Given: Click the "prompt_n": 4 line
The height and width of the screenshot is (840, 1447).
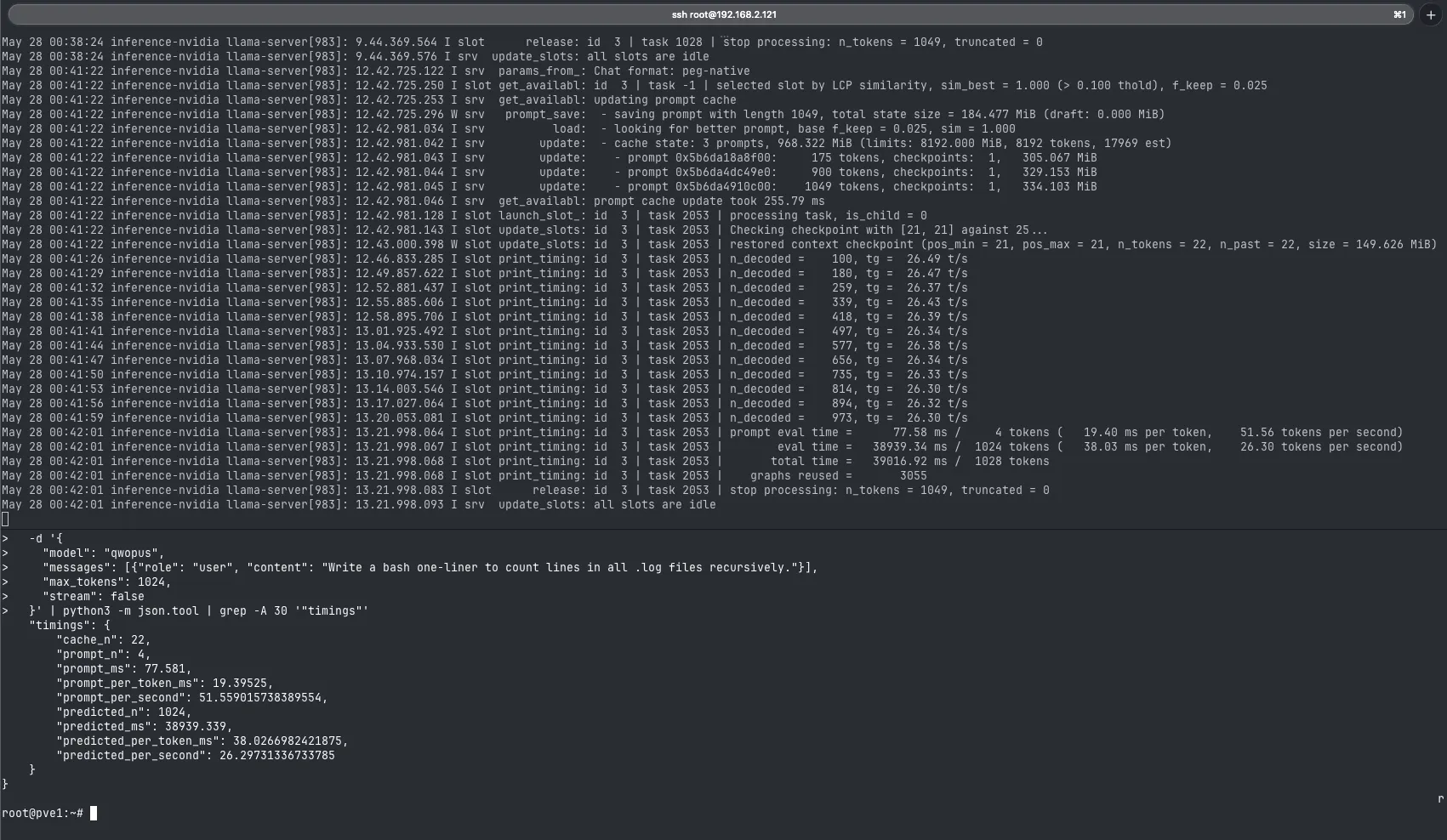Looking at the screenshot, I should click(104, 654).
